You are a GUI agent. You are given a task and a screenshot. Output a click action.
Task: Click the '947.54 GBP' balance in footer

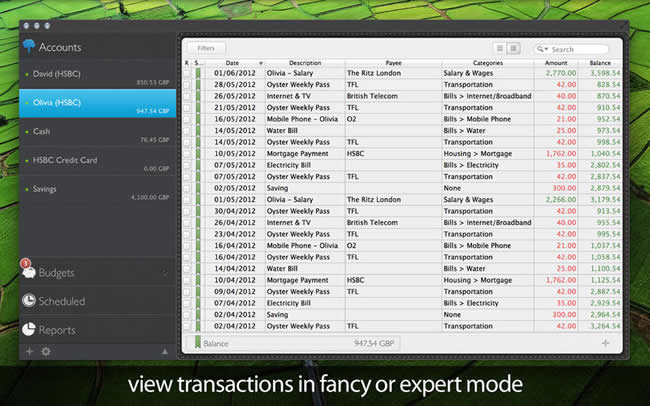click(374, 343)
